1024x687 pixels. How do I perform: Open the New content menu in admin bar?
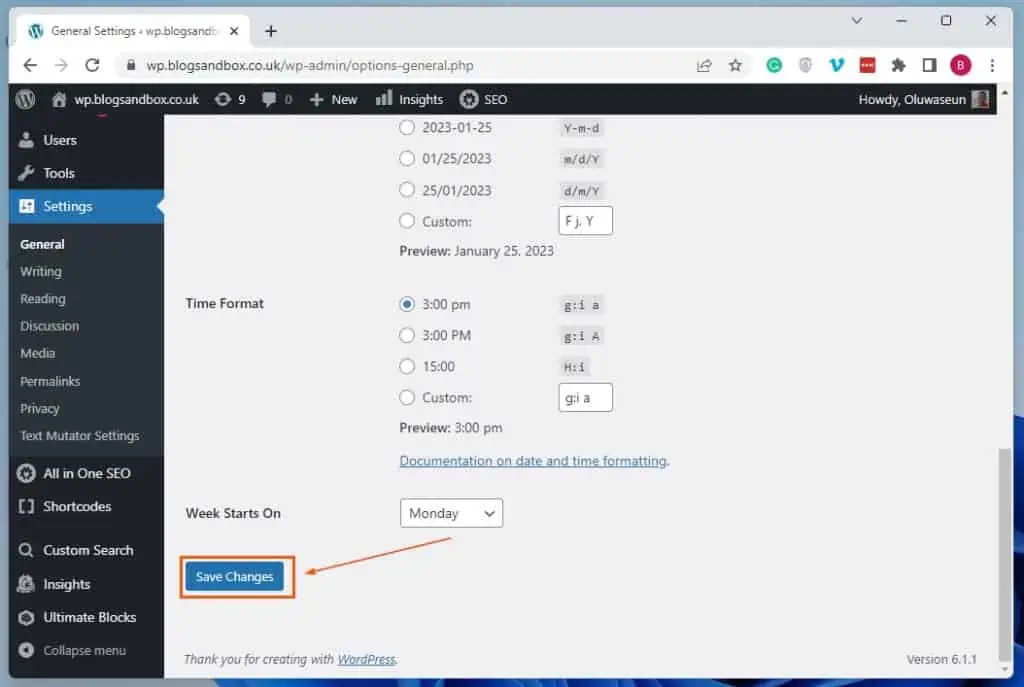tap(333, 99)
